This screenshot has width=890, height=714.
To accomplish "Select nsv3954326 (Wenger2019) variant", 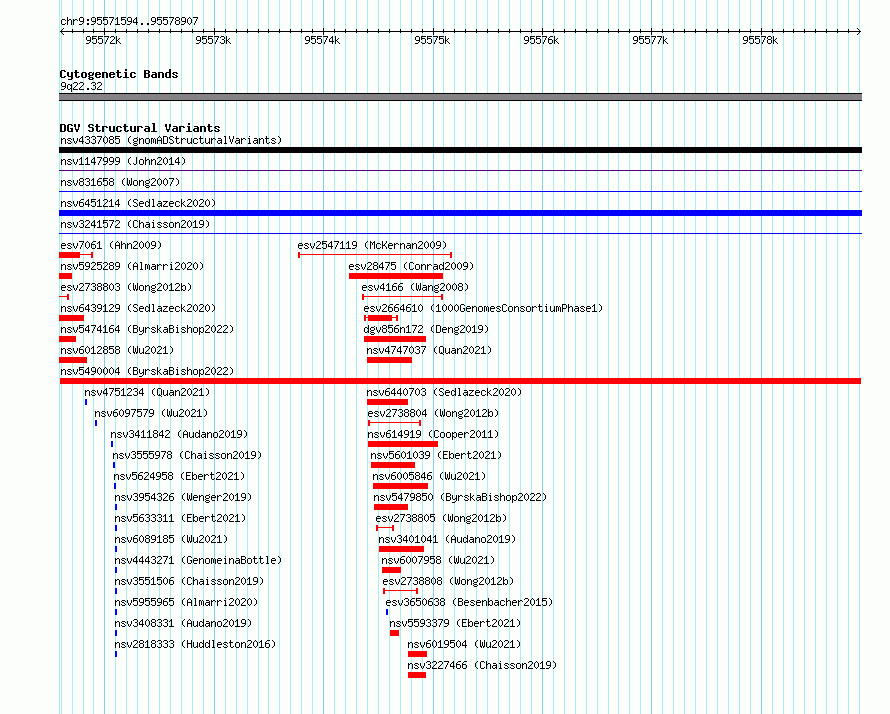I will pyautogui.click(x=183, y=497).
